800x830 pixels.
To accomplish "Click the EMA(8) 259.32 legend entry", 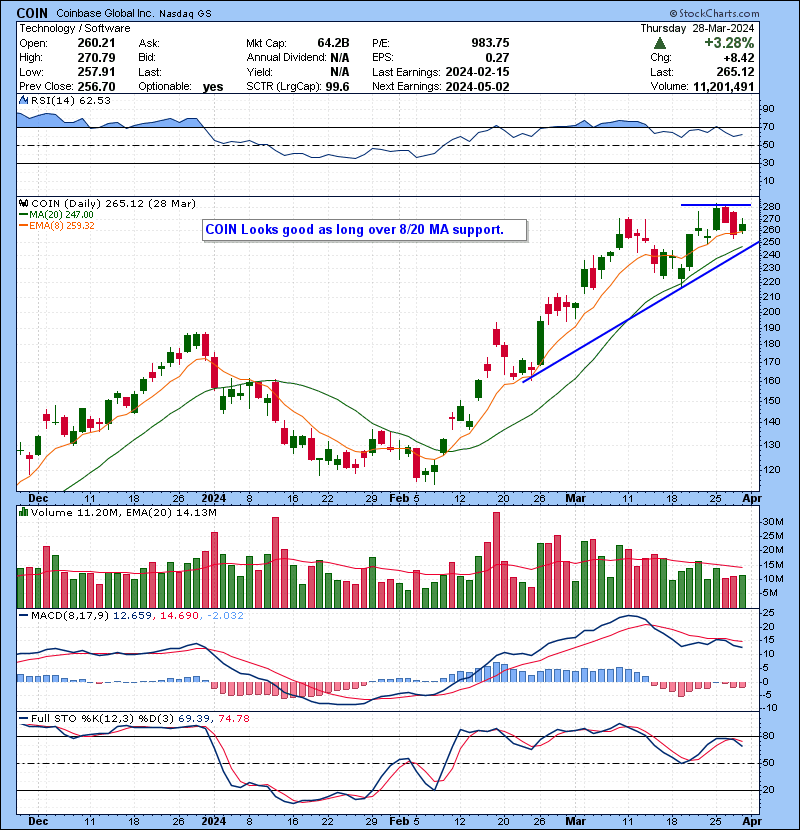I will click(x=57, y=225).
